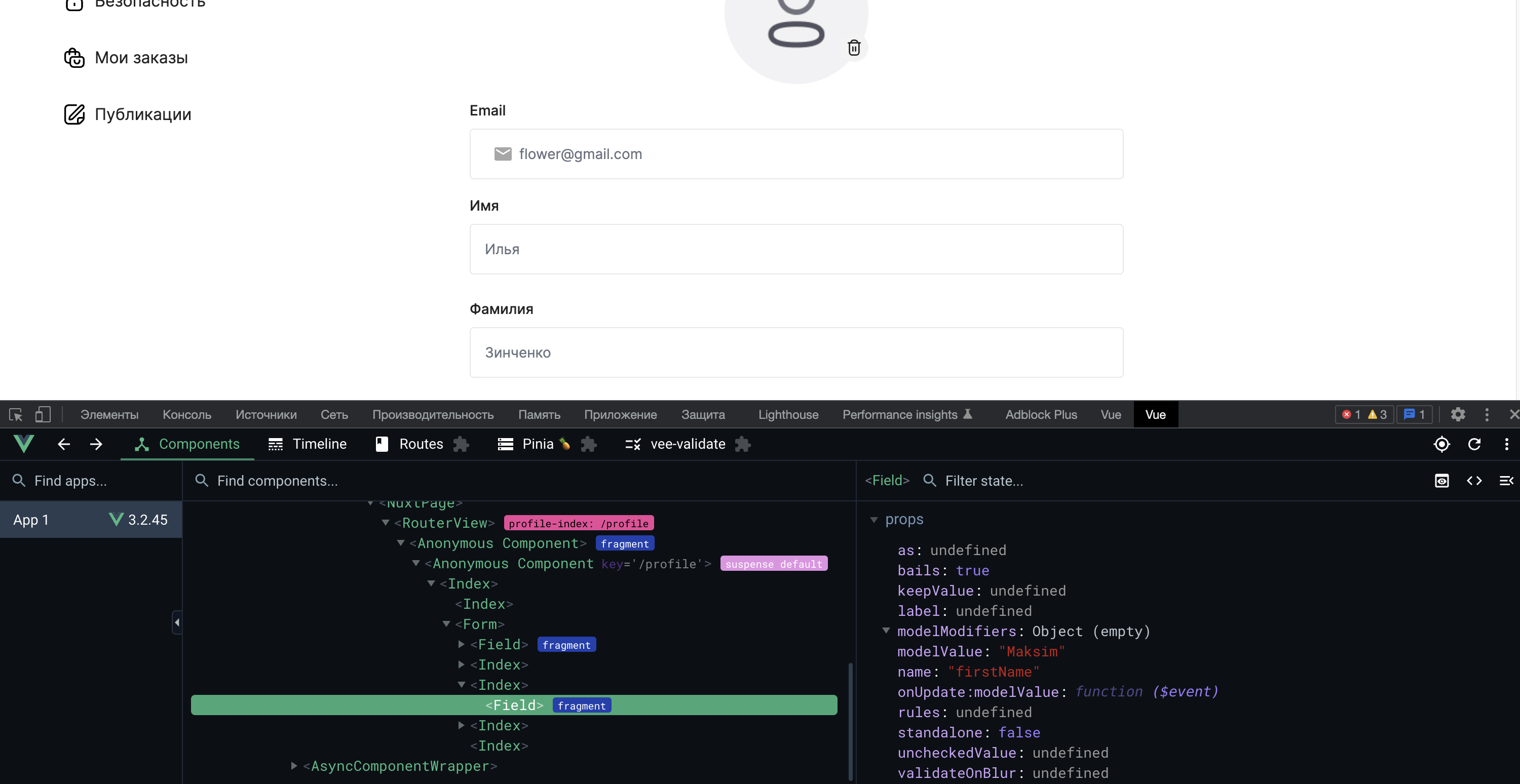Expand the first Field fragment node under Form

point(462,644)
